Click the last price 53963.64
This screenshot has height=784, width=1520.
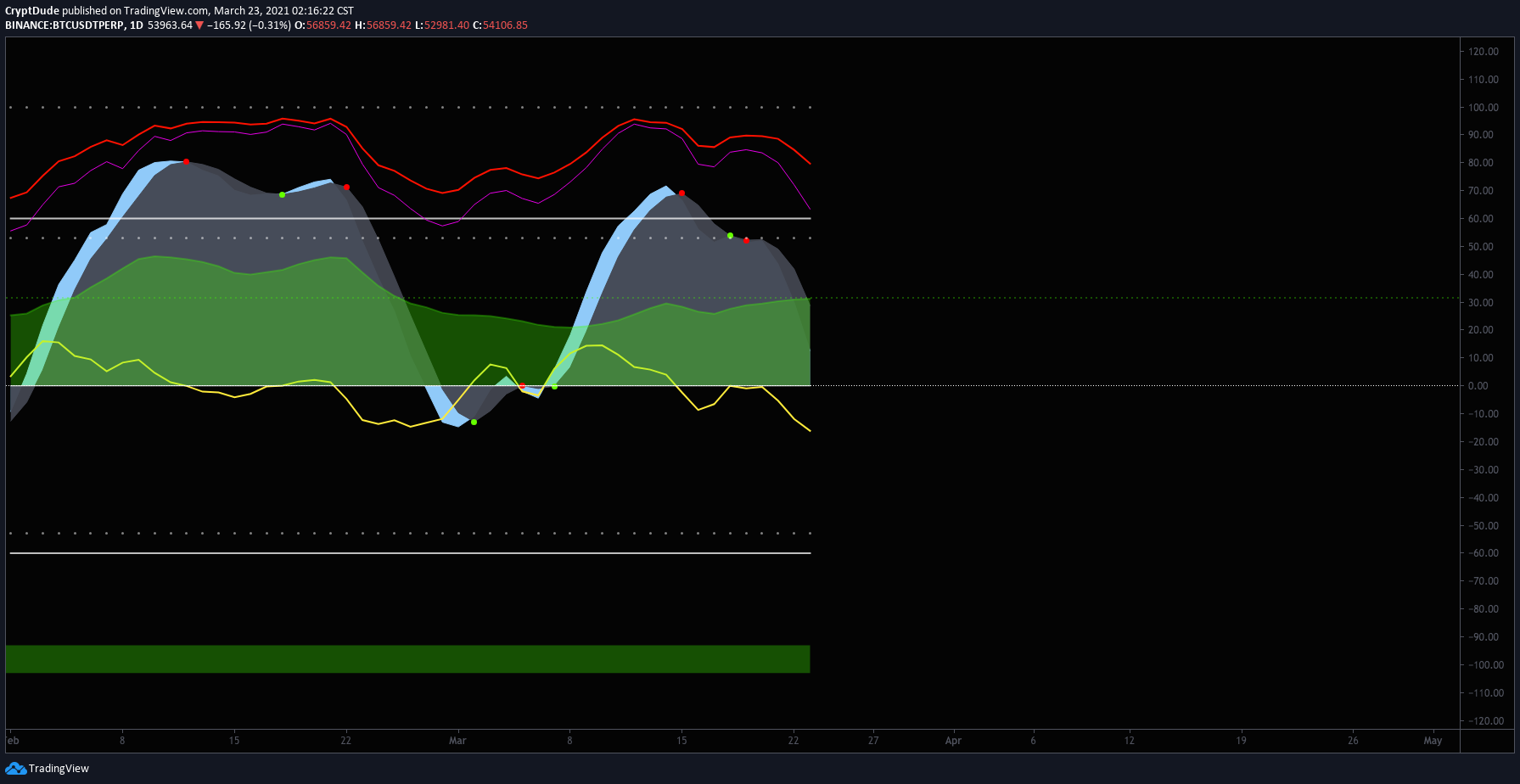(170, 25)
